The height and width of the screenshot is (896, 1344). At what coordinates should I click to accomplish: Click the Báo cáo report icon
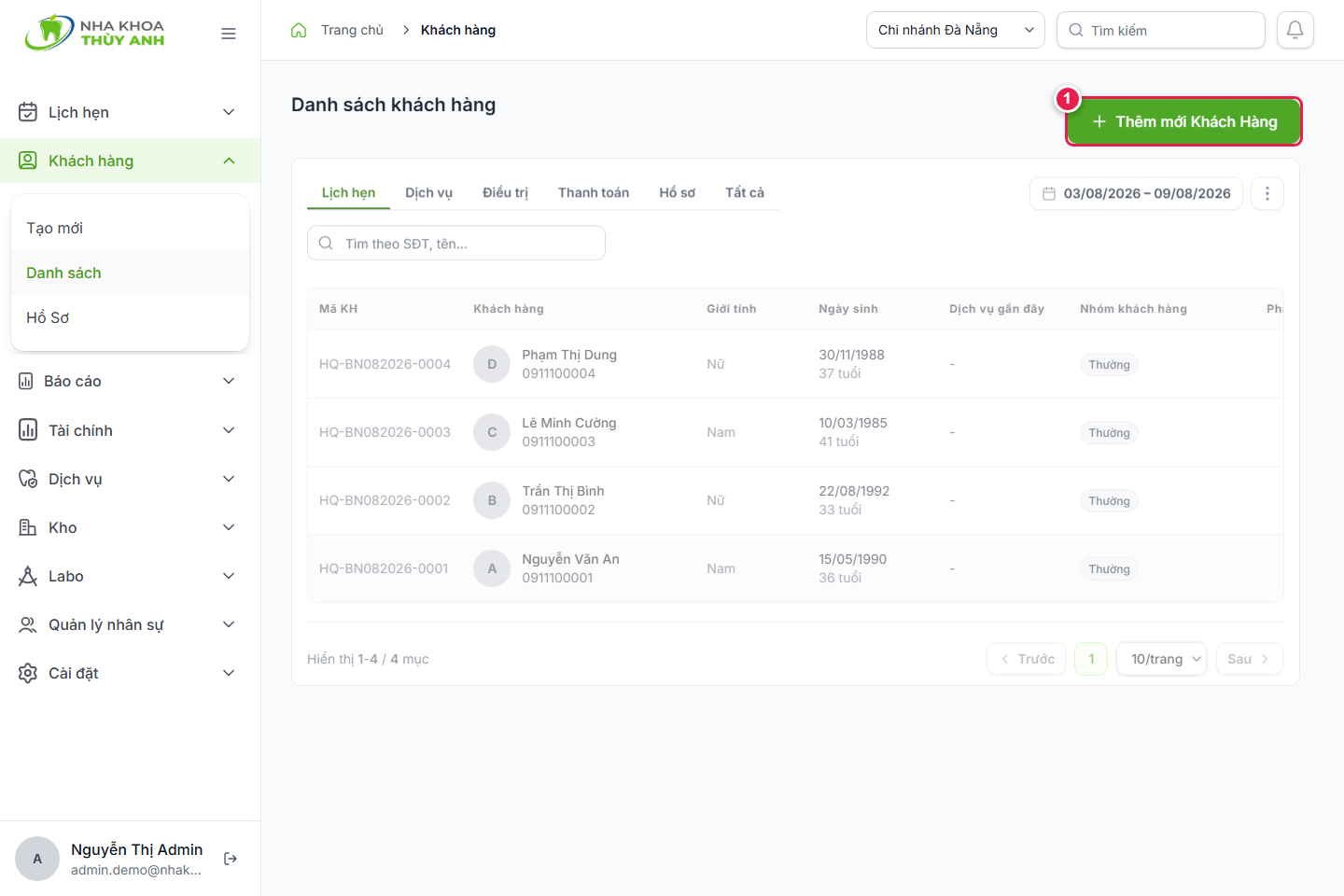(26, 381)
